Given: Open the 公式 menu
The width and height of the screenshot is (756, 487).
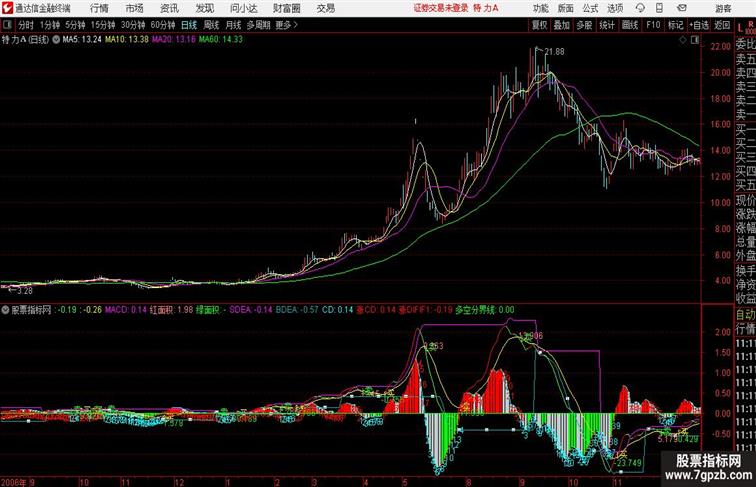Looking at the screenshot, I should [590, 8].
